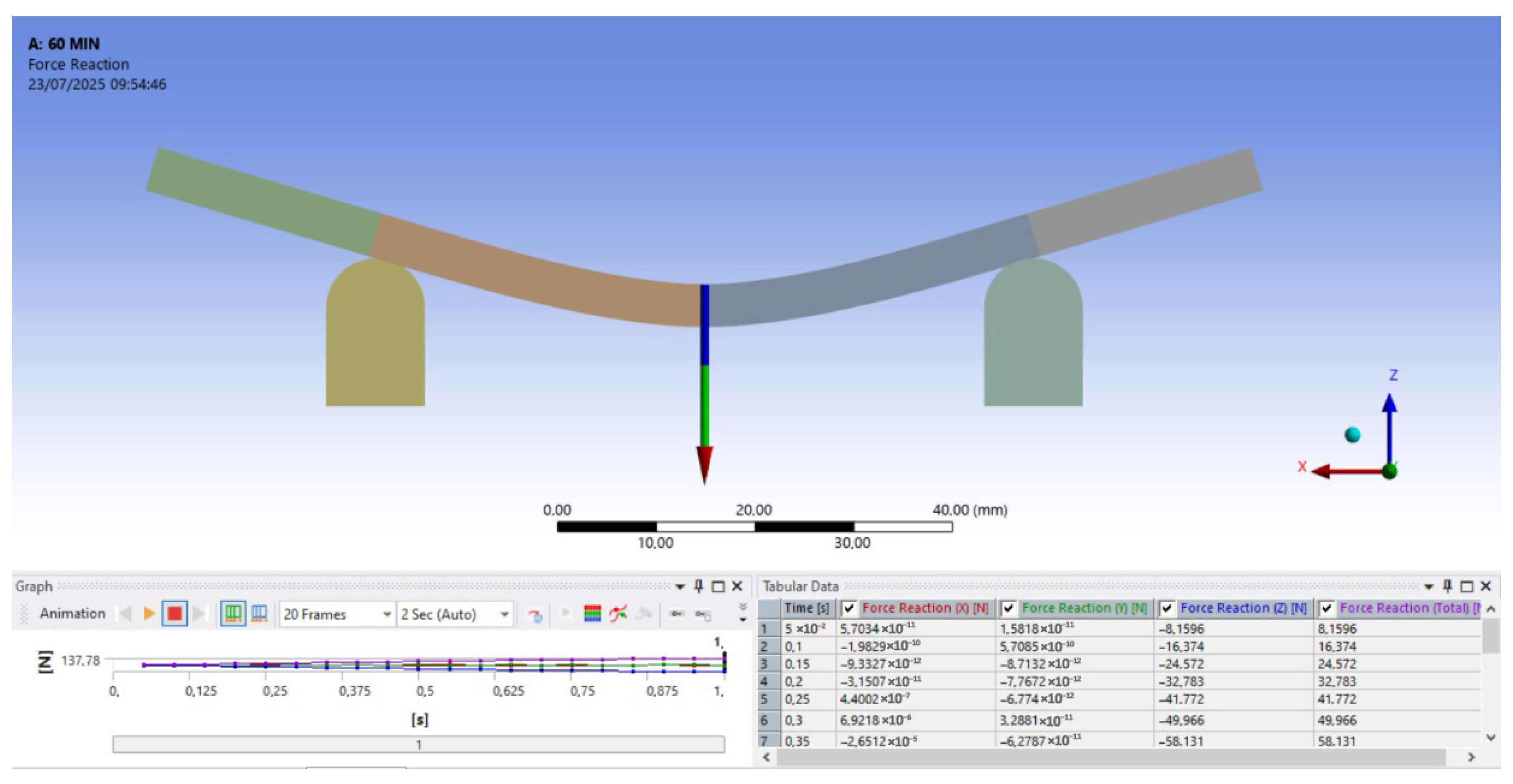Open the 20 Frames dropdown

[x=386, y=614]
